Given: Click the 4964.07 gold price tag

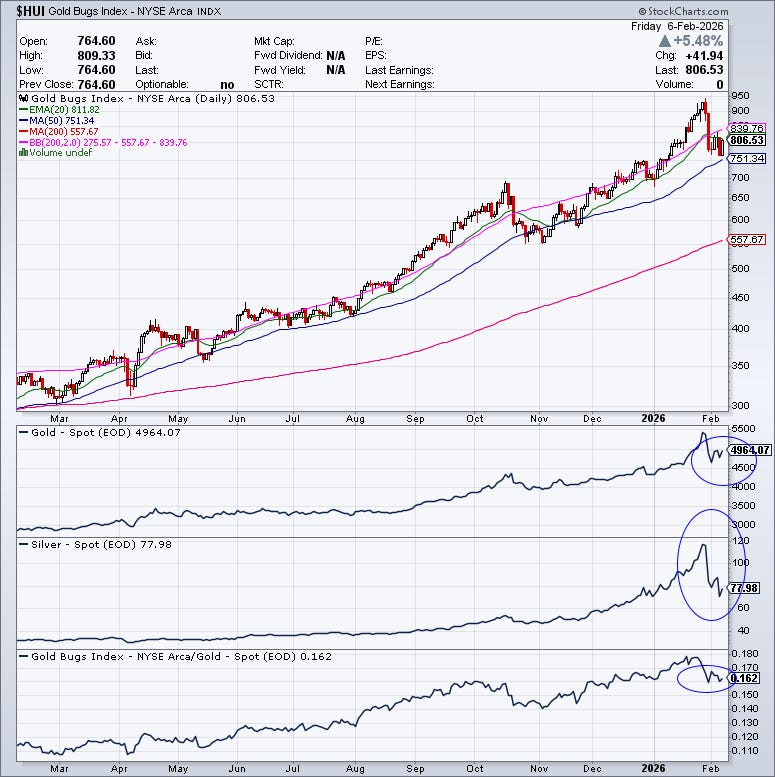Looking at the screenshot, I should click(x=749, y=450).
